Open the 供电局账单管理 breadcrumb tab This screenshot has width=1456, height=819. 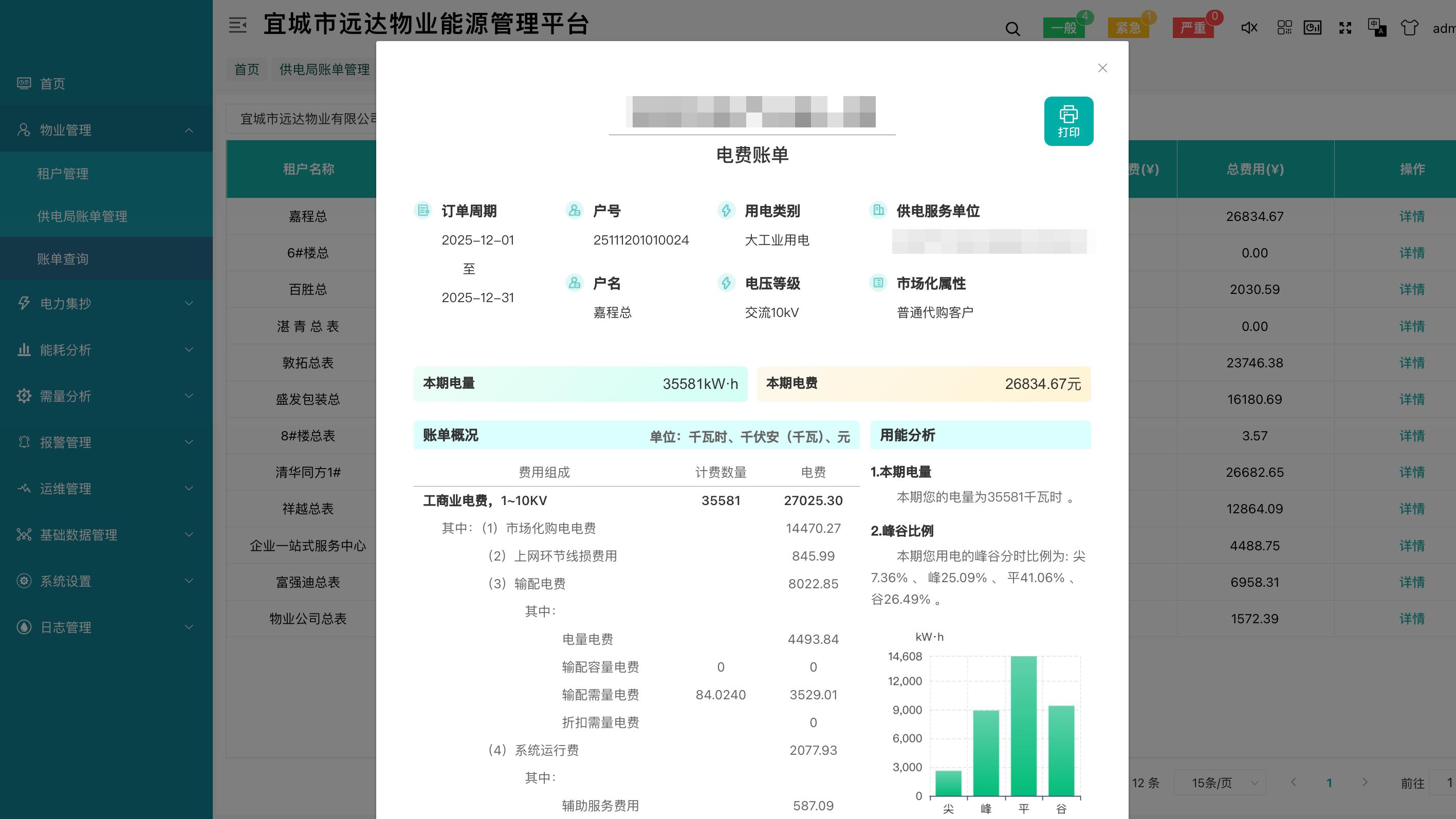pyautogui.click(x=323, y=69)
